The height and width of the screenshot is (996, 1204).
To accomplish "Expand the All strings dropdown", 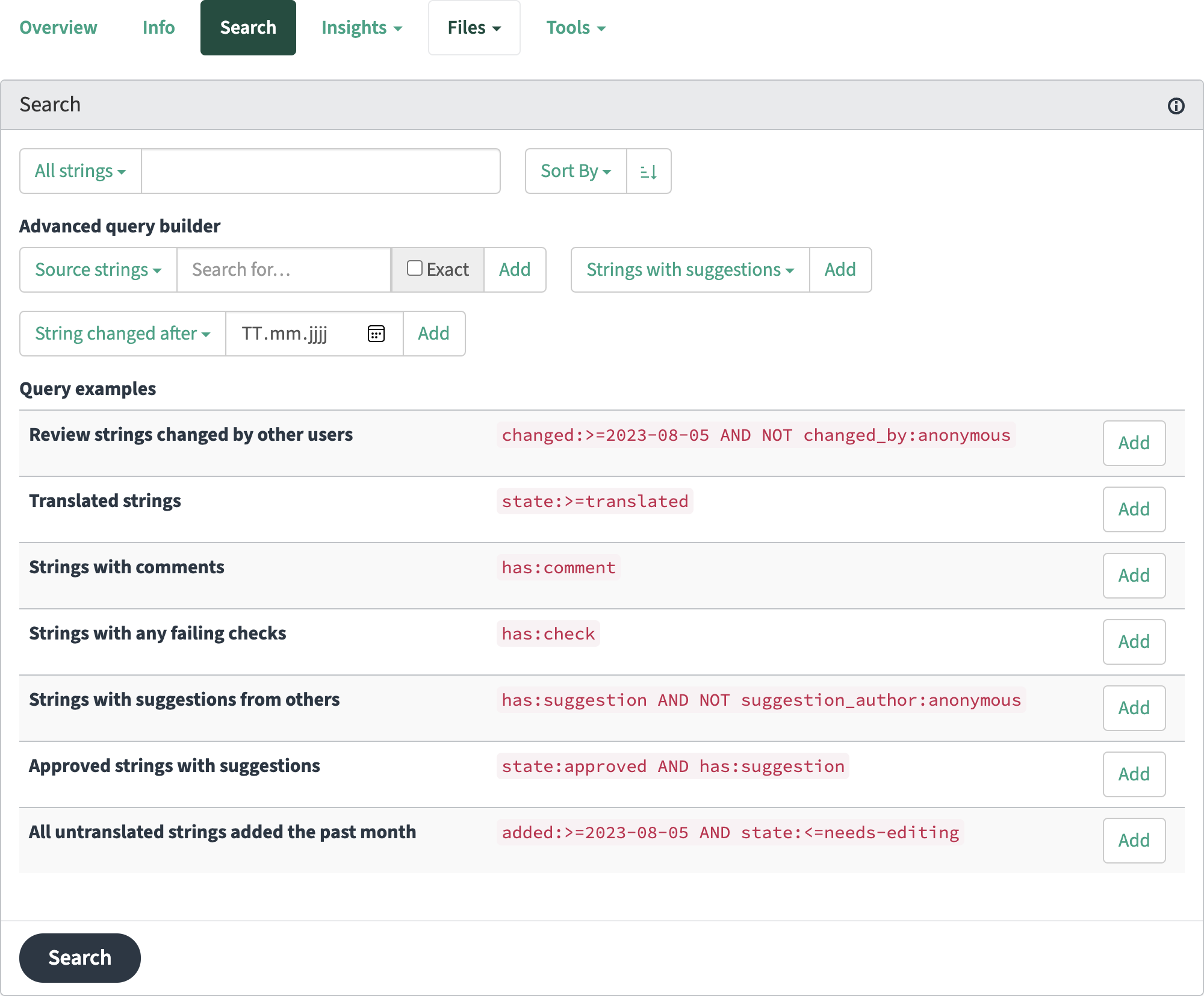I will click(81, 171).
